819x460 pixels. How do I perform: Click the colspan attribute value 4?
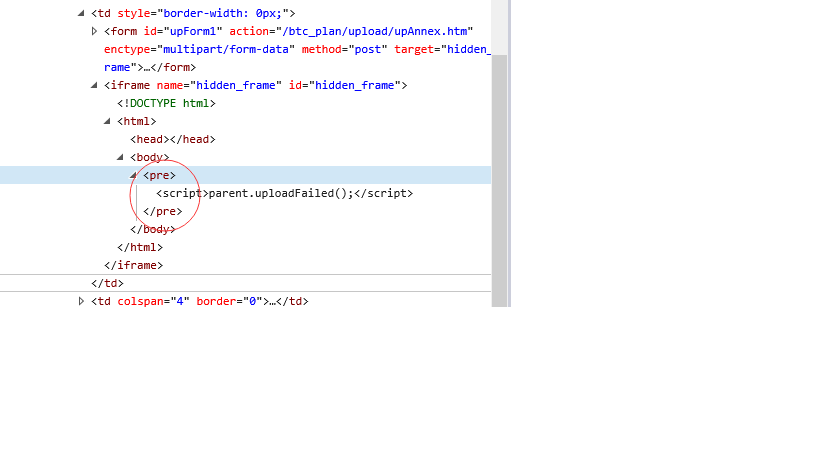(180, 301)
